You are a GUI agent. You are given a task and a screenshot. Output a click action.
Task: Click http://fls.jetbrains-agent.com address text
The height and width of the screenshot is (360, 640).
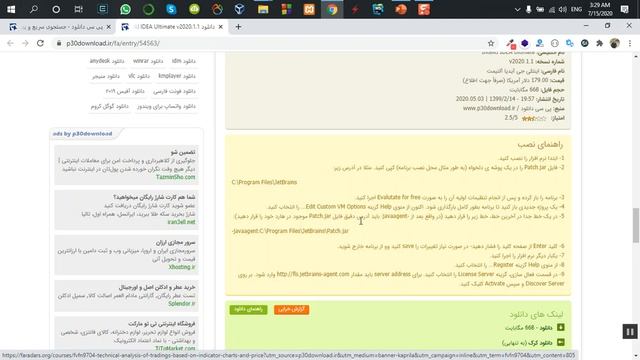tap(313, 274)
